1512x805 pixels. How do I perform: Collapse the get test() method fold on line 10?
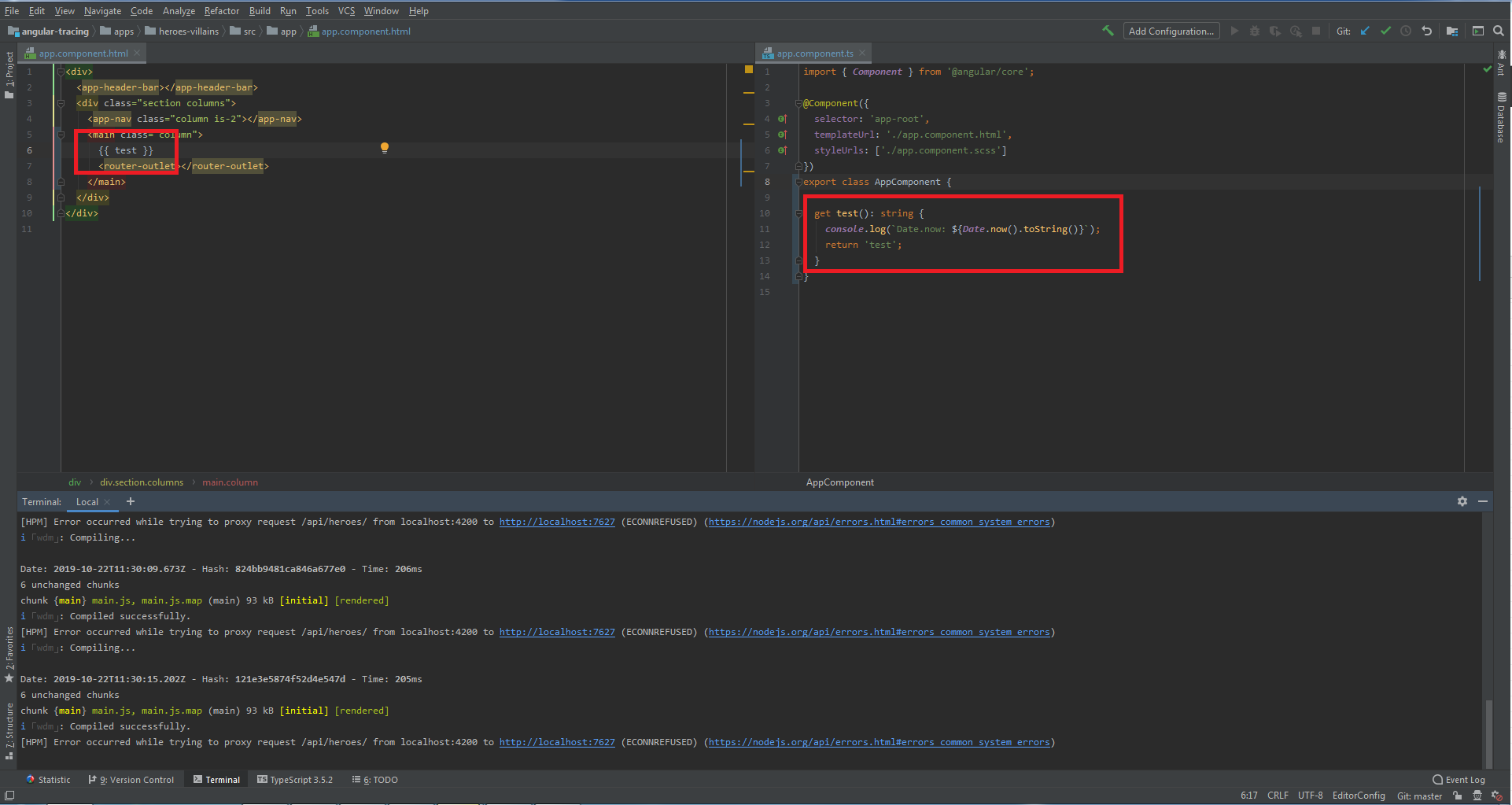tap(798, 213)
